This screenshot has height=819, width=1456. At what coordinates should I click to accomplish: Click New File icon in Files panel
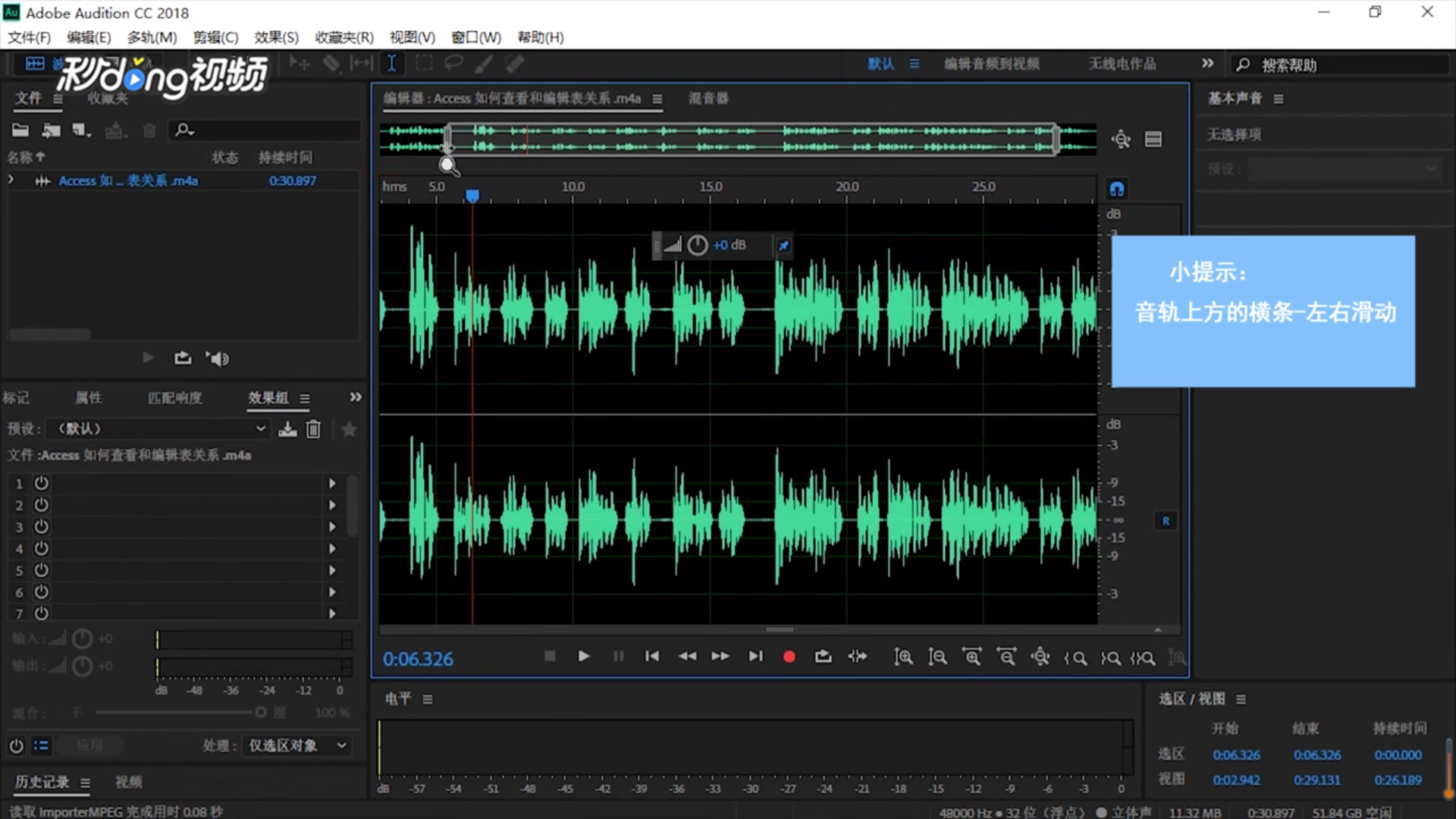pos(82,130)
